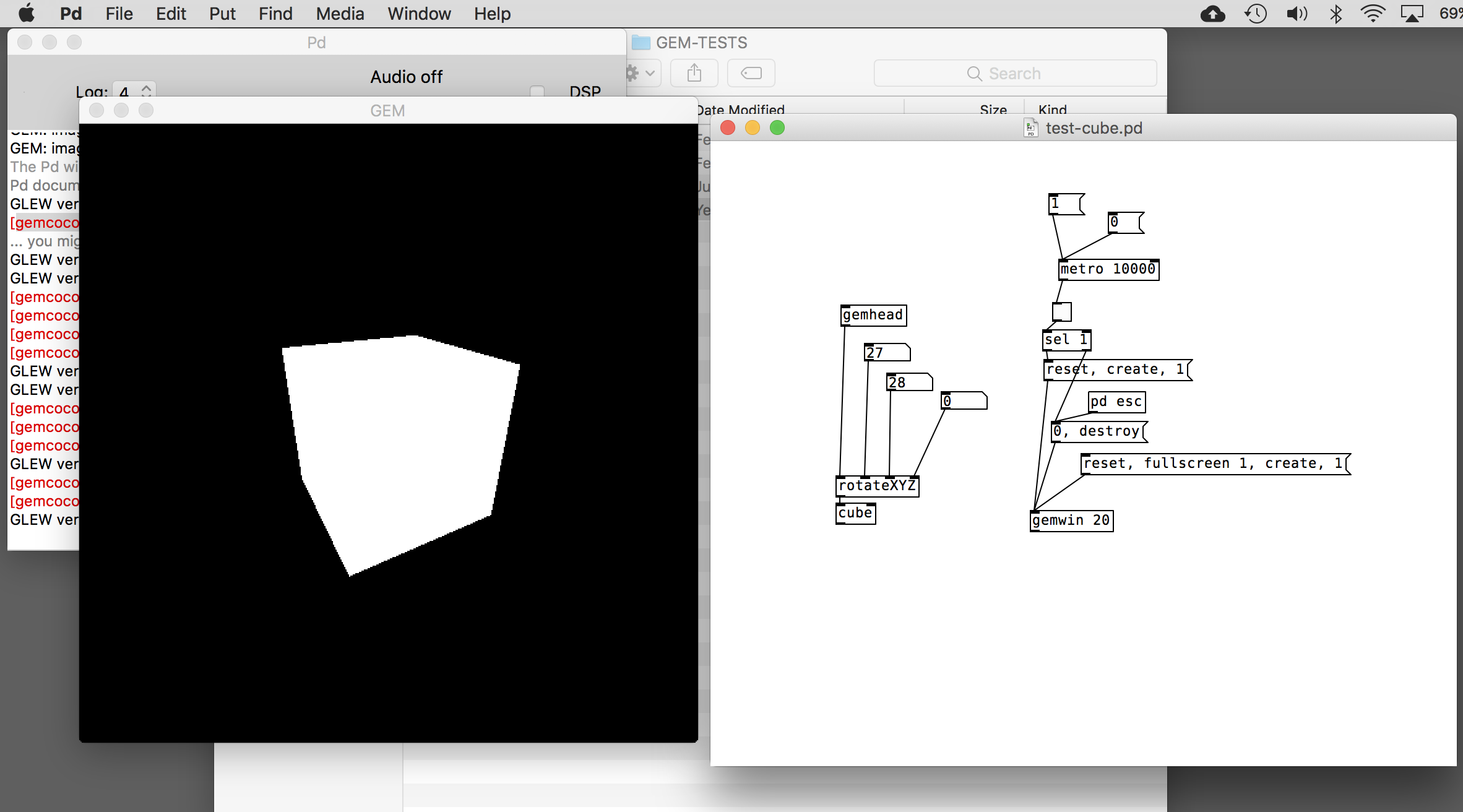
Task: Click the Size column header in Finder
Action: click(x=993, y=110)
